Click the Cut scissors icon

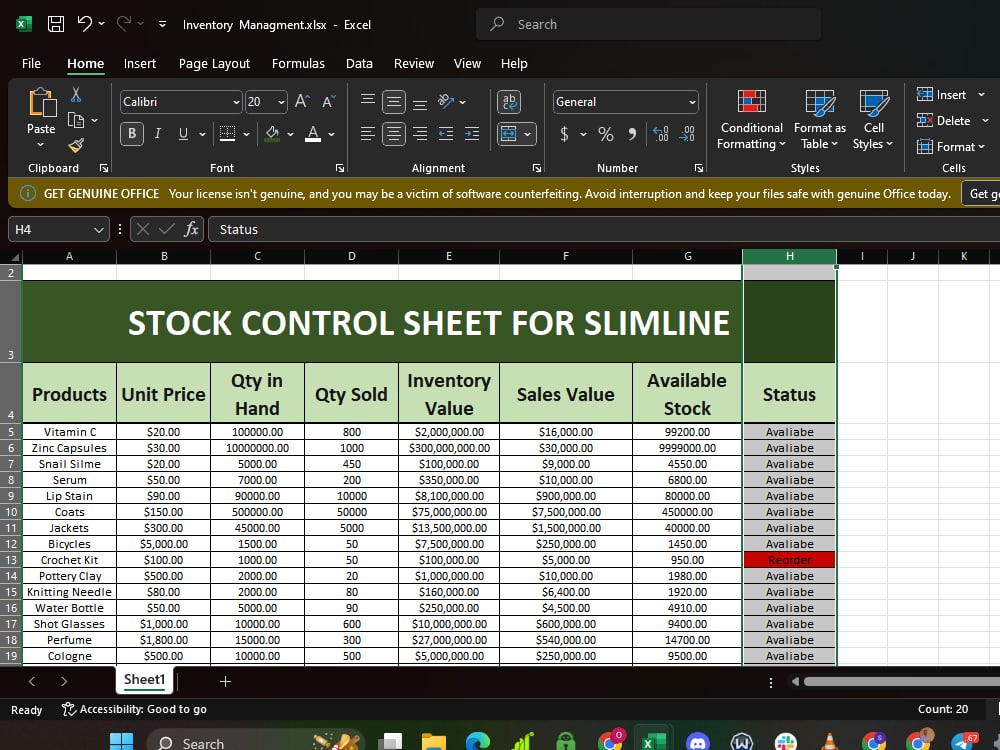tap(76, 94)
